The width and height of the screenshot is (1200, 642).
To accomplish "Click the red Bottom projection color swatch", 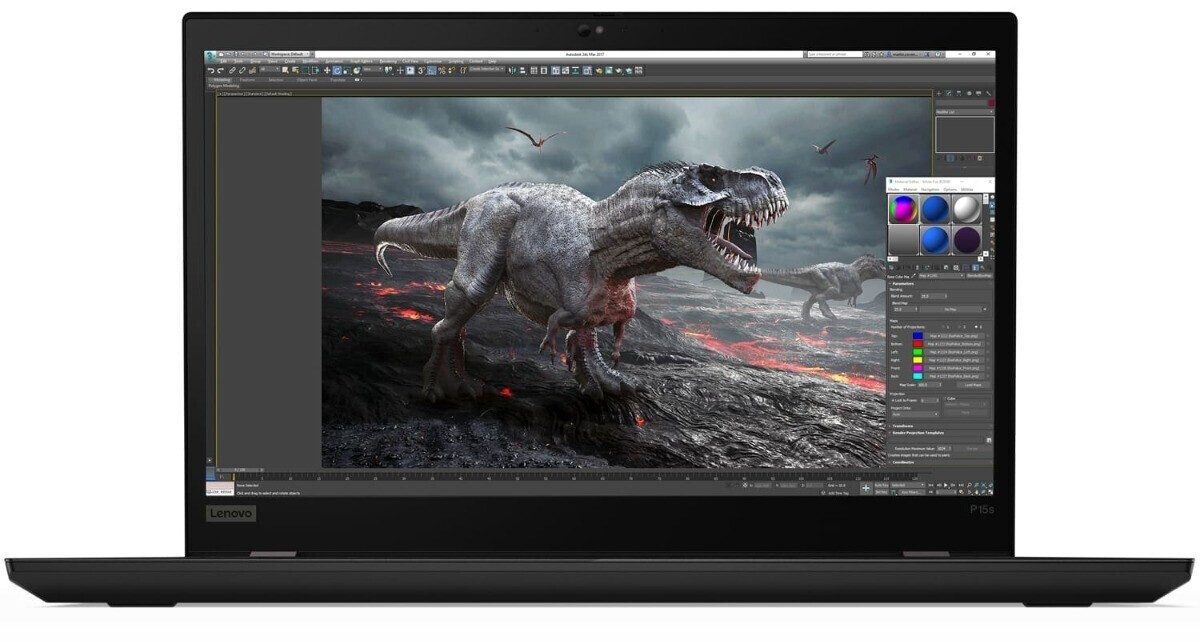I will [x=917, y=344].
